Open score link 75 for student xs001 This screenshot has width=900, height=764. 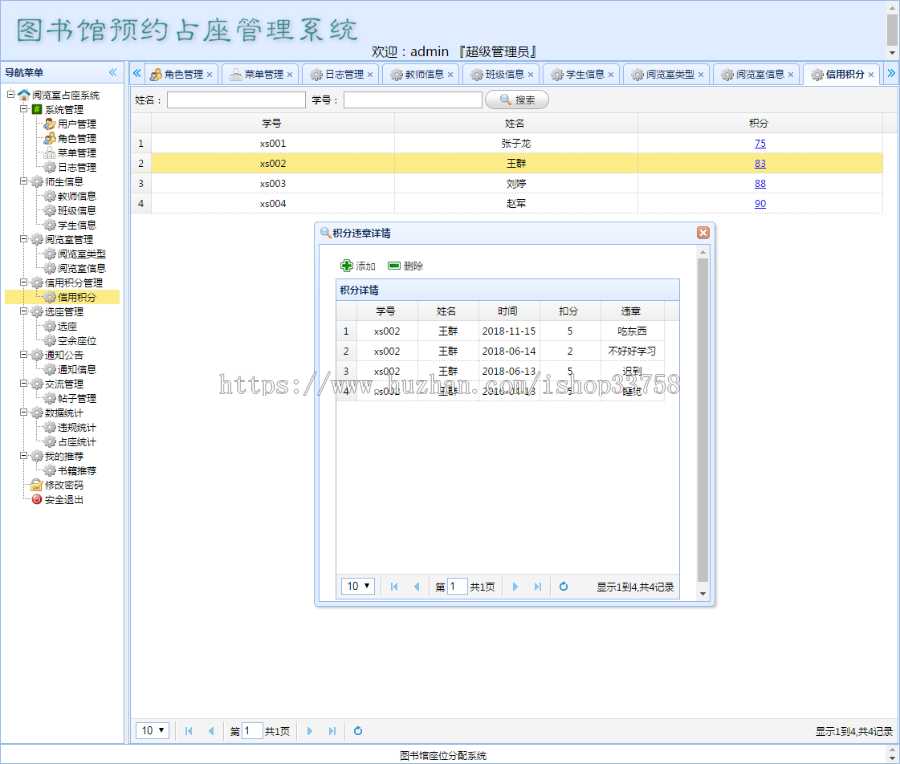pos(761,143)
